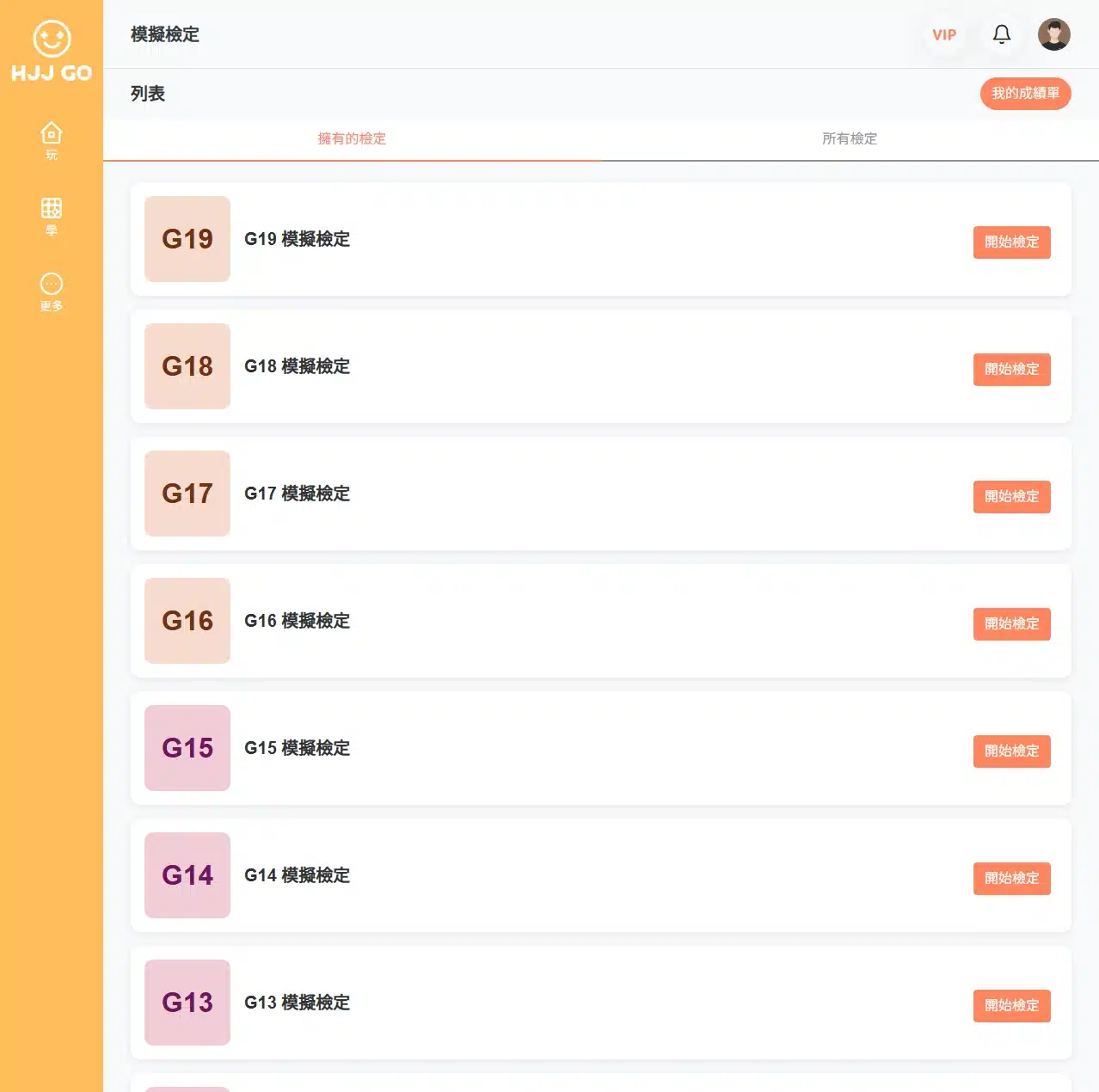Open the notifications bell
Viewport: 1099px width, 1092px height.
1002,34
